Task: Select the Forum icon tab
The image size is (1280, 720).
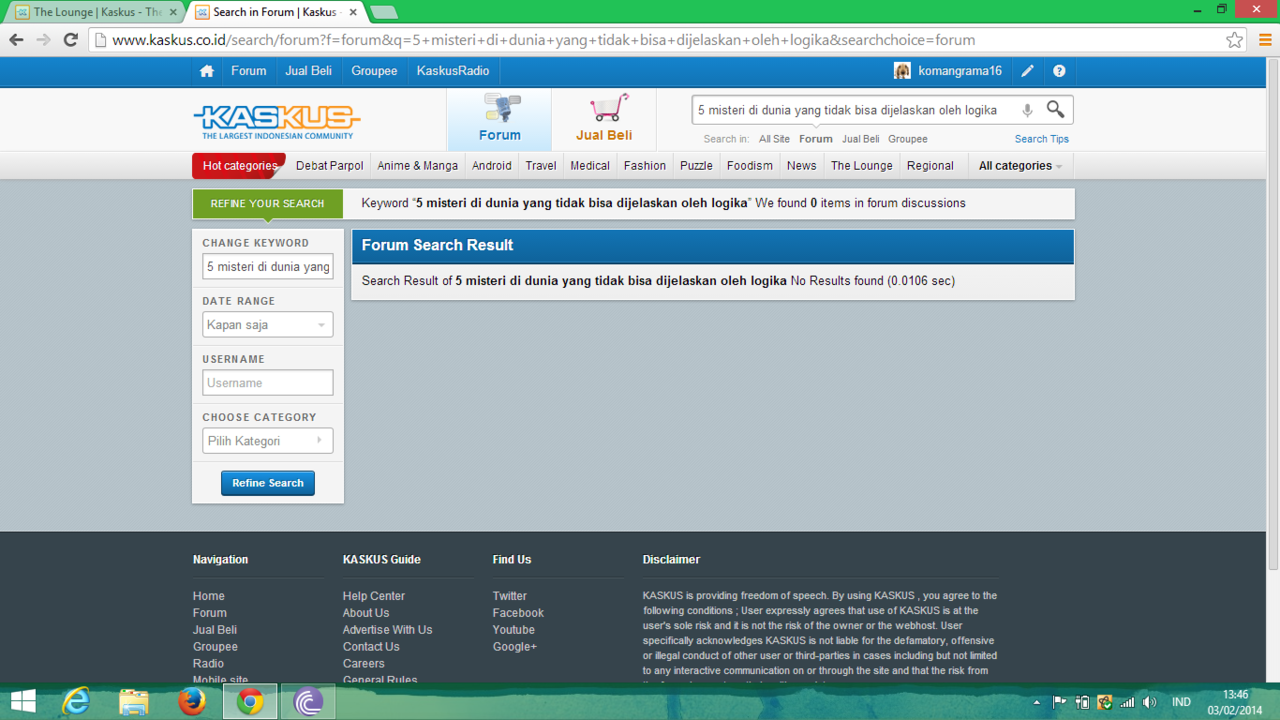Action: pyautogui.click(x=499, y=119)
